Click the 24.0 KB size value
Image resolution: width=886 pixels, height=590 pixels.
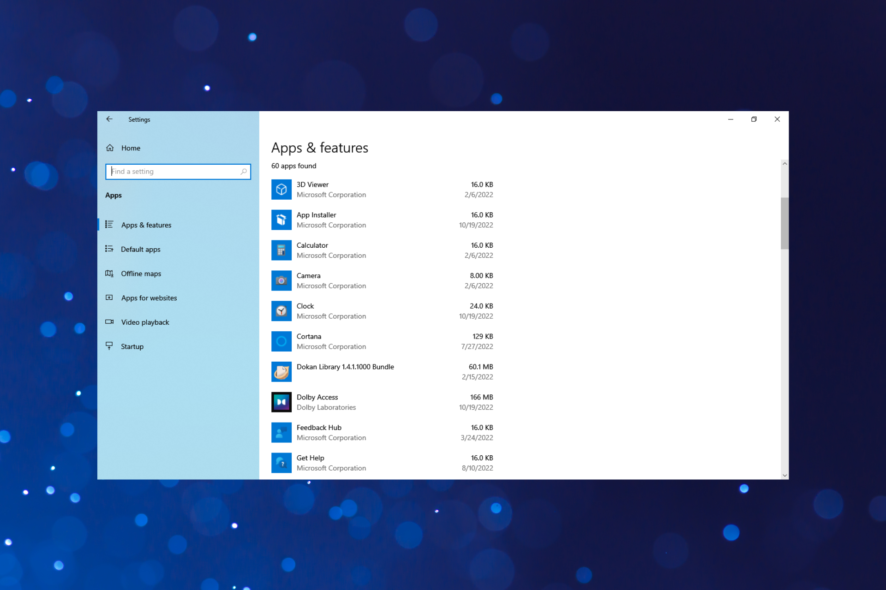pyautogui.click(x=481, y=306)
